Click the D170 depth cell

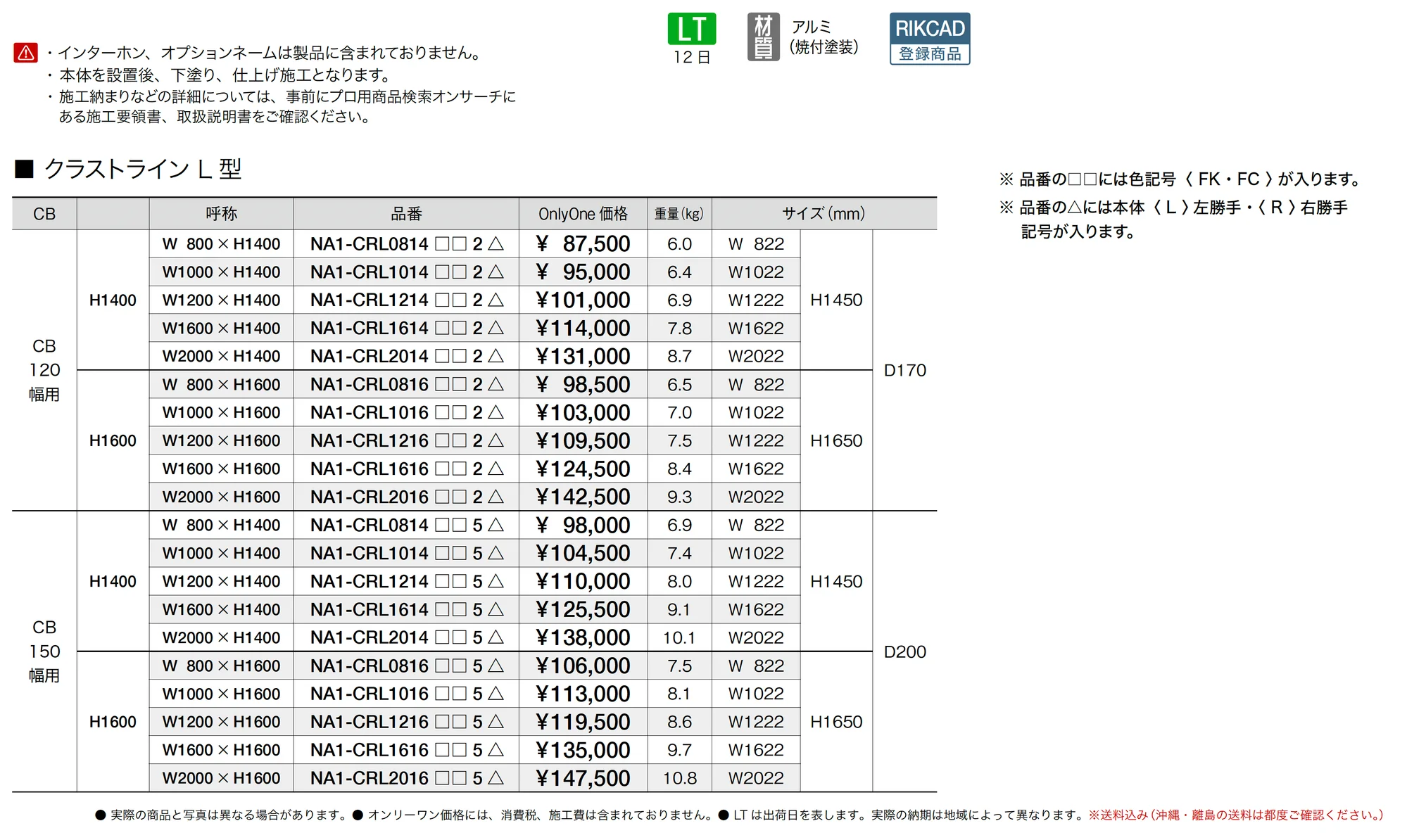click(904, 371)
